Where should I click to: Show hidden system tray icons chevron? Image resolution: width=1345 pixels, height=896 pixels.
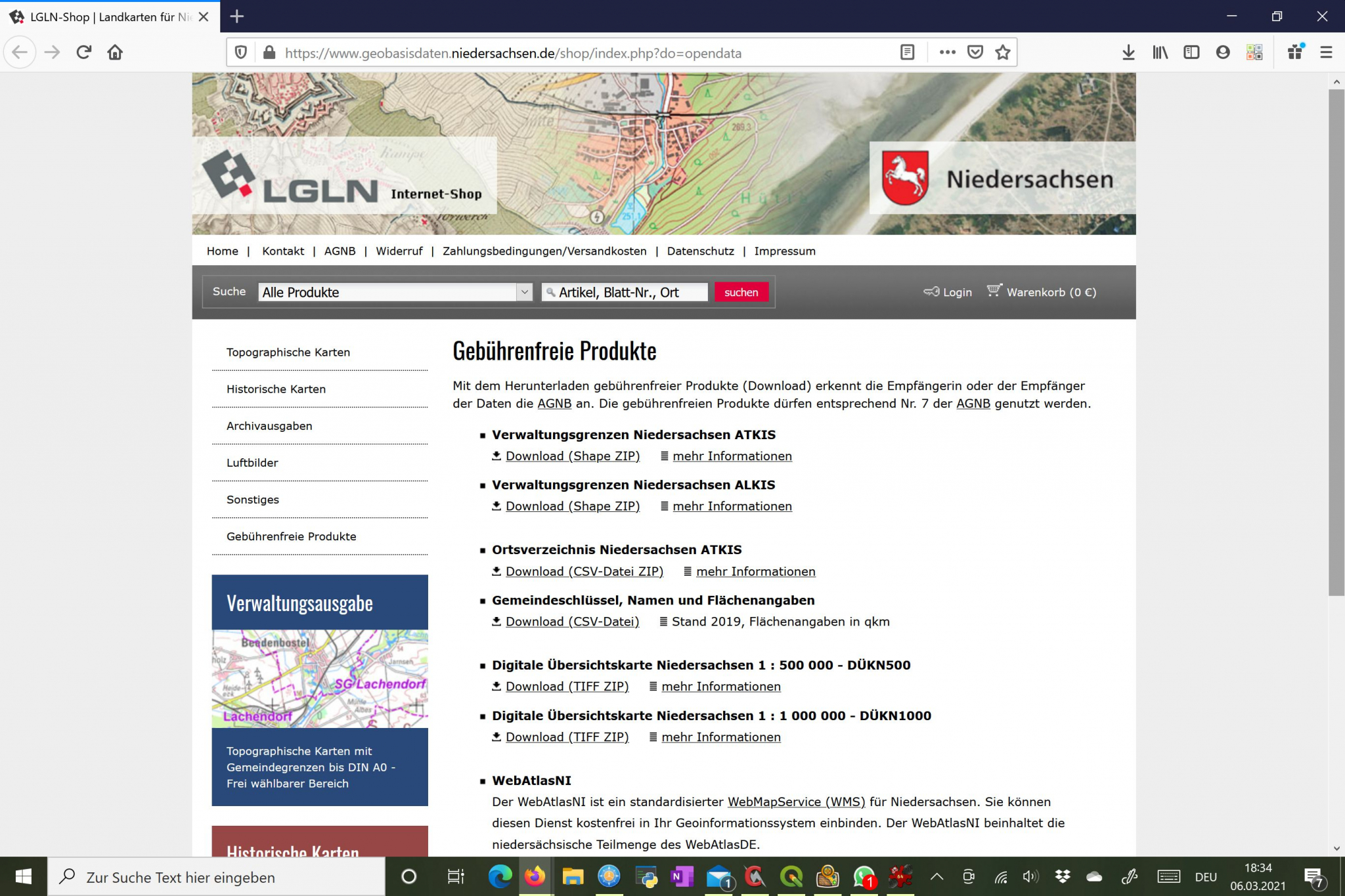(x=937, y=877)
